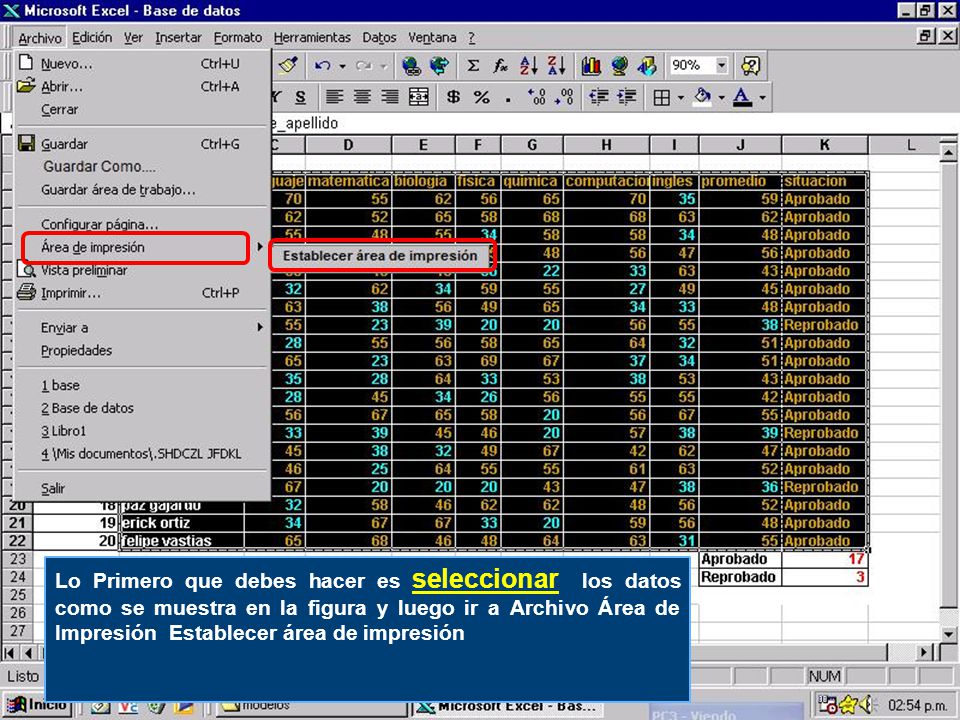Open the Insertar menu
The width and height of the screenshot is (960, 720).
point(178,37)
